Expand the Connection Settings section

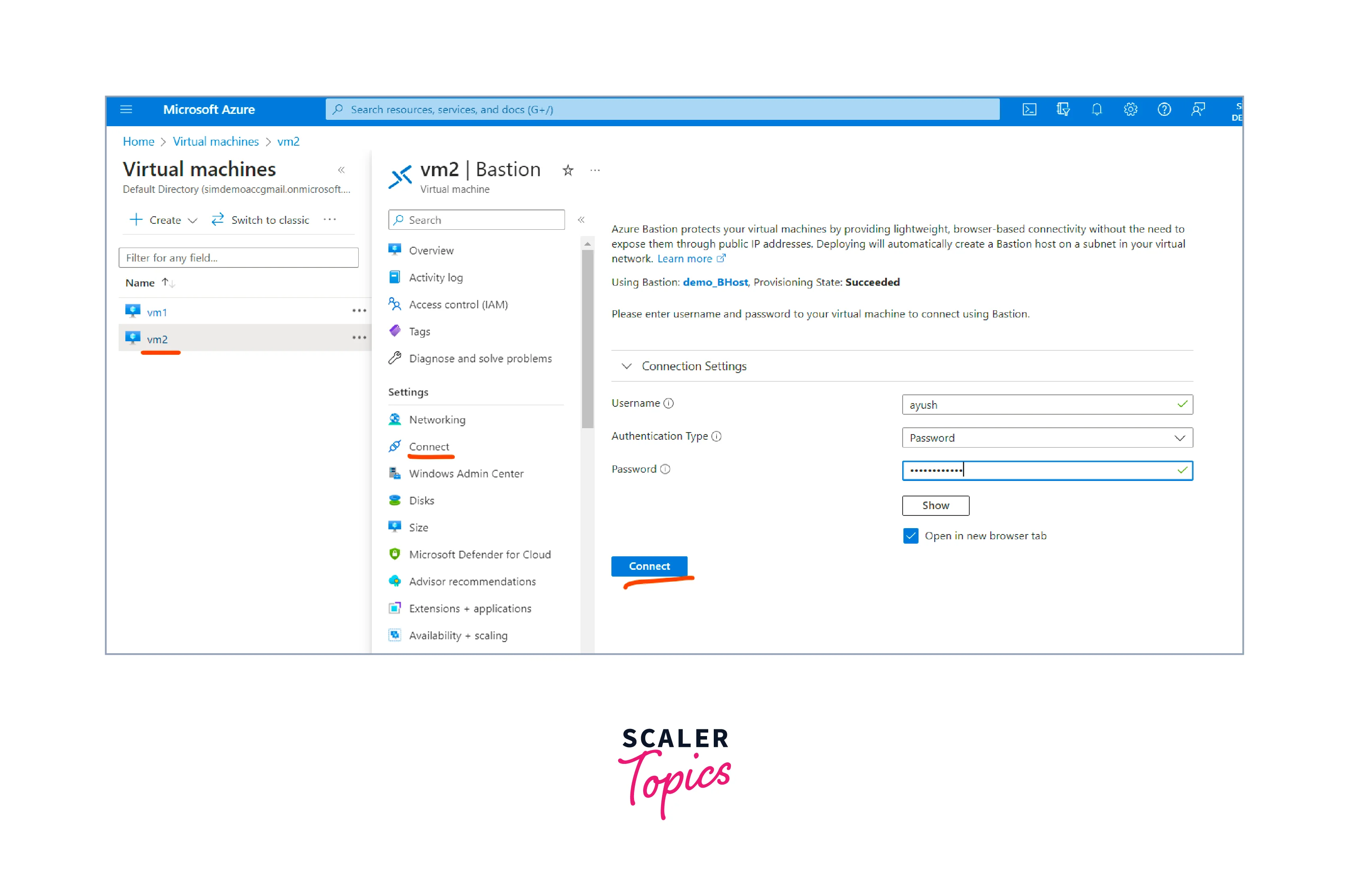pyautogui.click(x=626, y=365)
